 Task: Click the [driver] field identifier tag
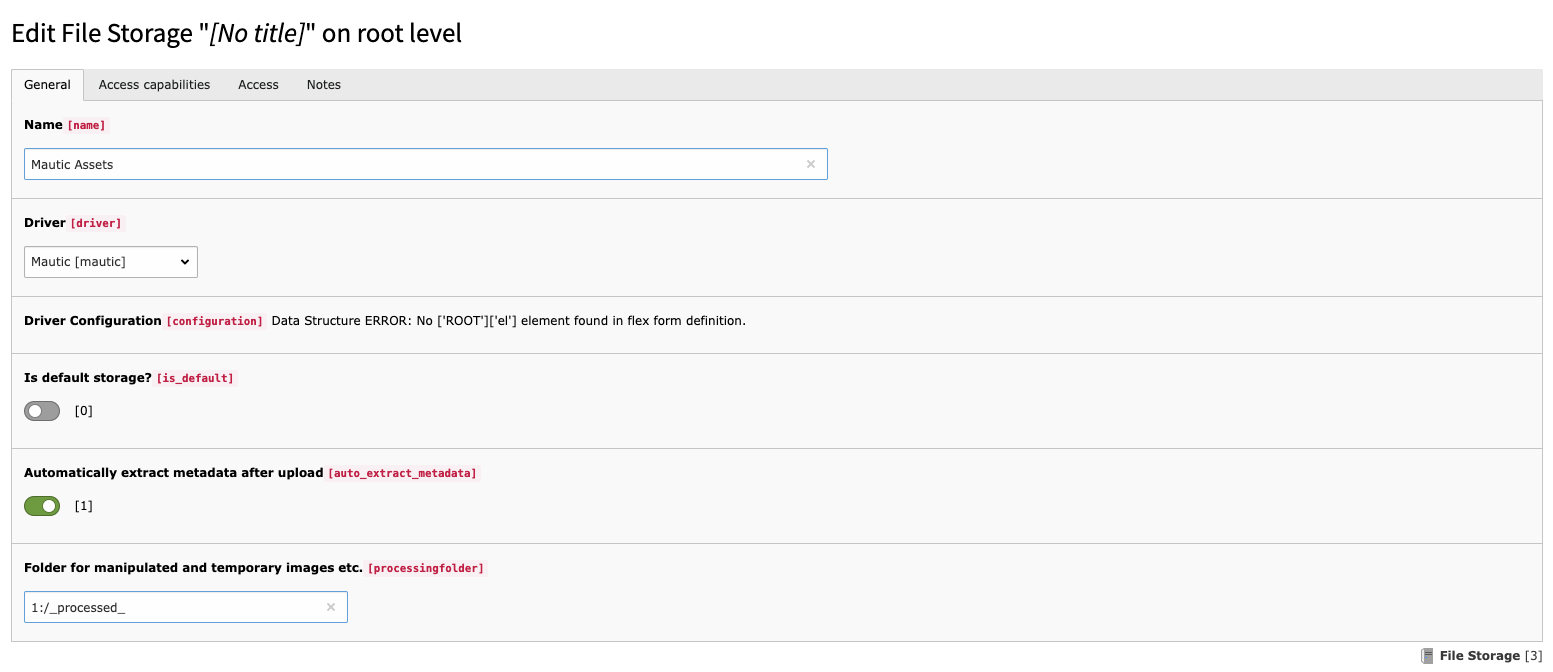click(96, 224)
